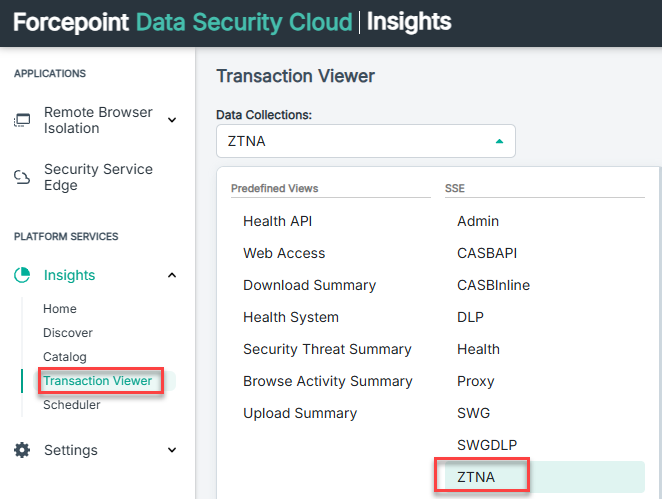Open the Scheduler page
Image resolution: width=662 pixels, height=499 pixels.
pyautogui.click(x=72, y=405)
